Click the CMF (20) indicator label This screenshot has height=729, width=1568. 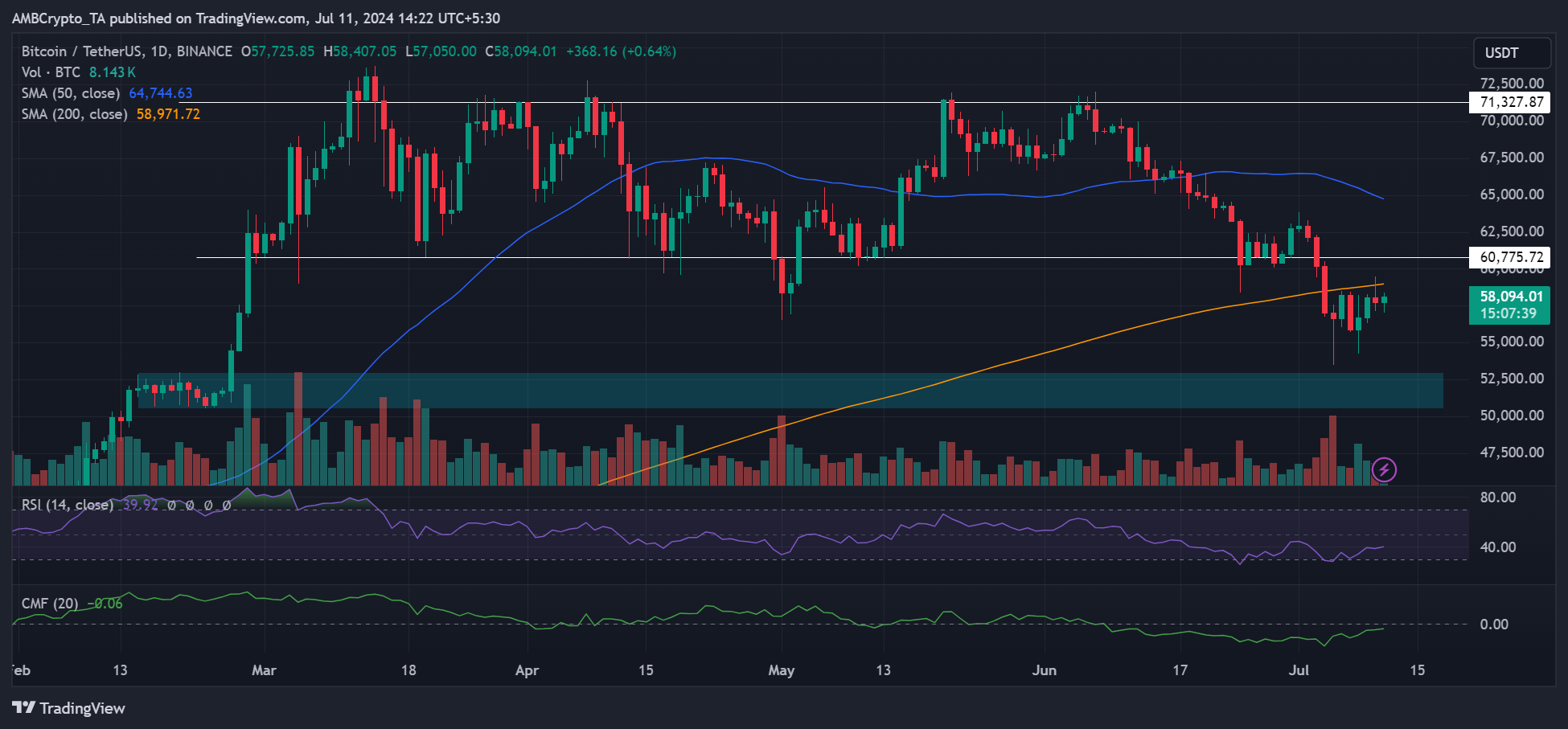click(50, 604)
